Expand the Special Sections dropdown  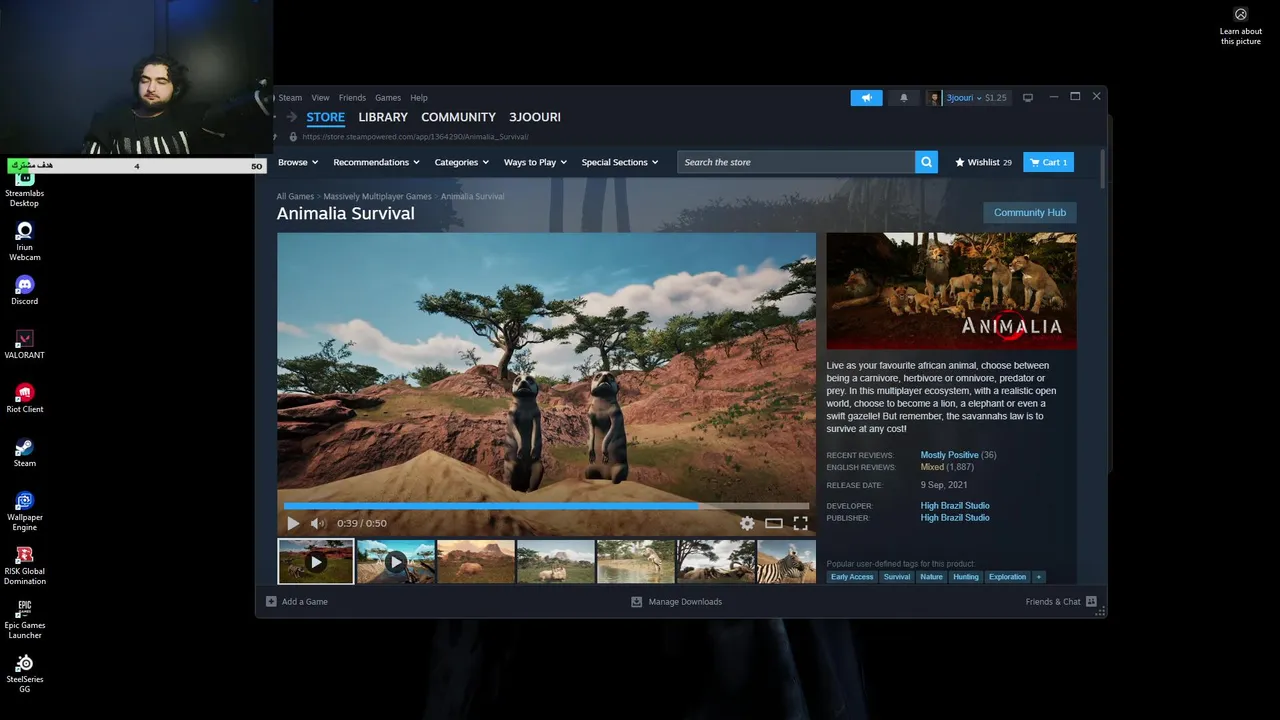tap(620, 162)
